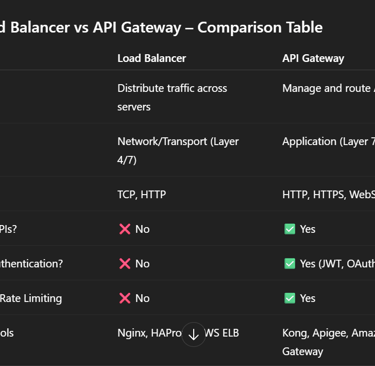
Task: Click the Nginx, HAProxy tools cell
Action: [178, 333]
